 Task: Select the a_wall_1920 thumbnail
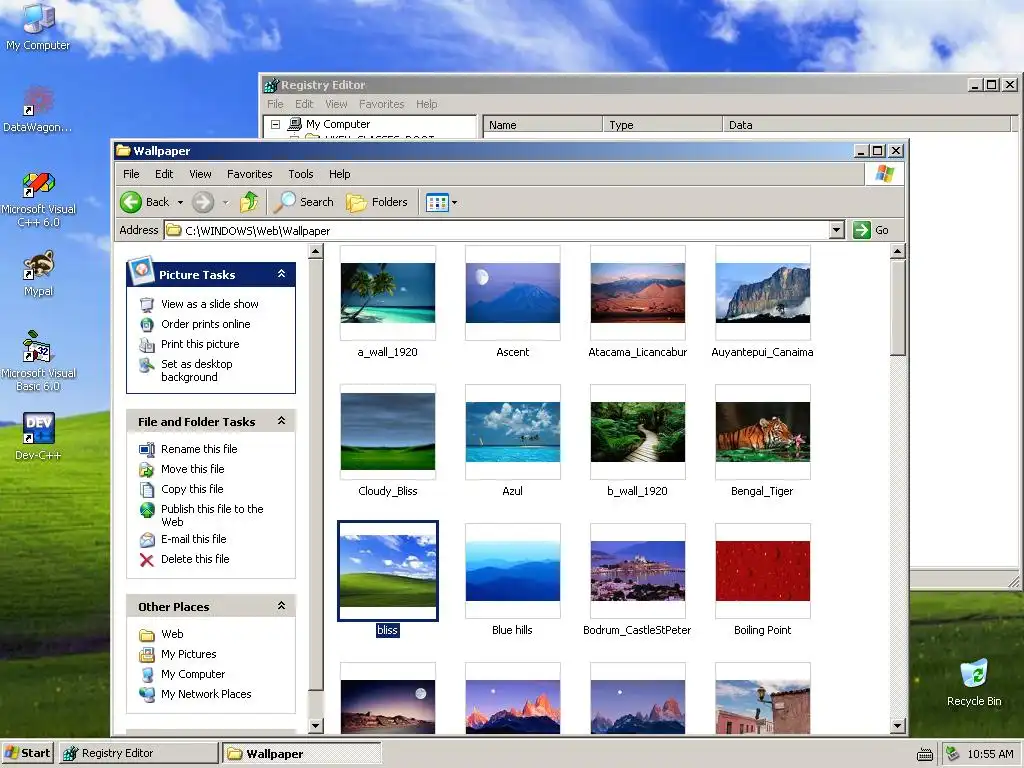click(x=388, y=293)
